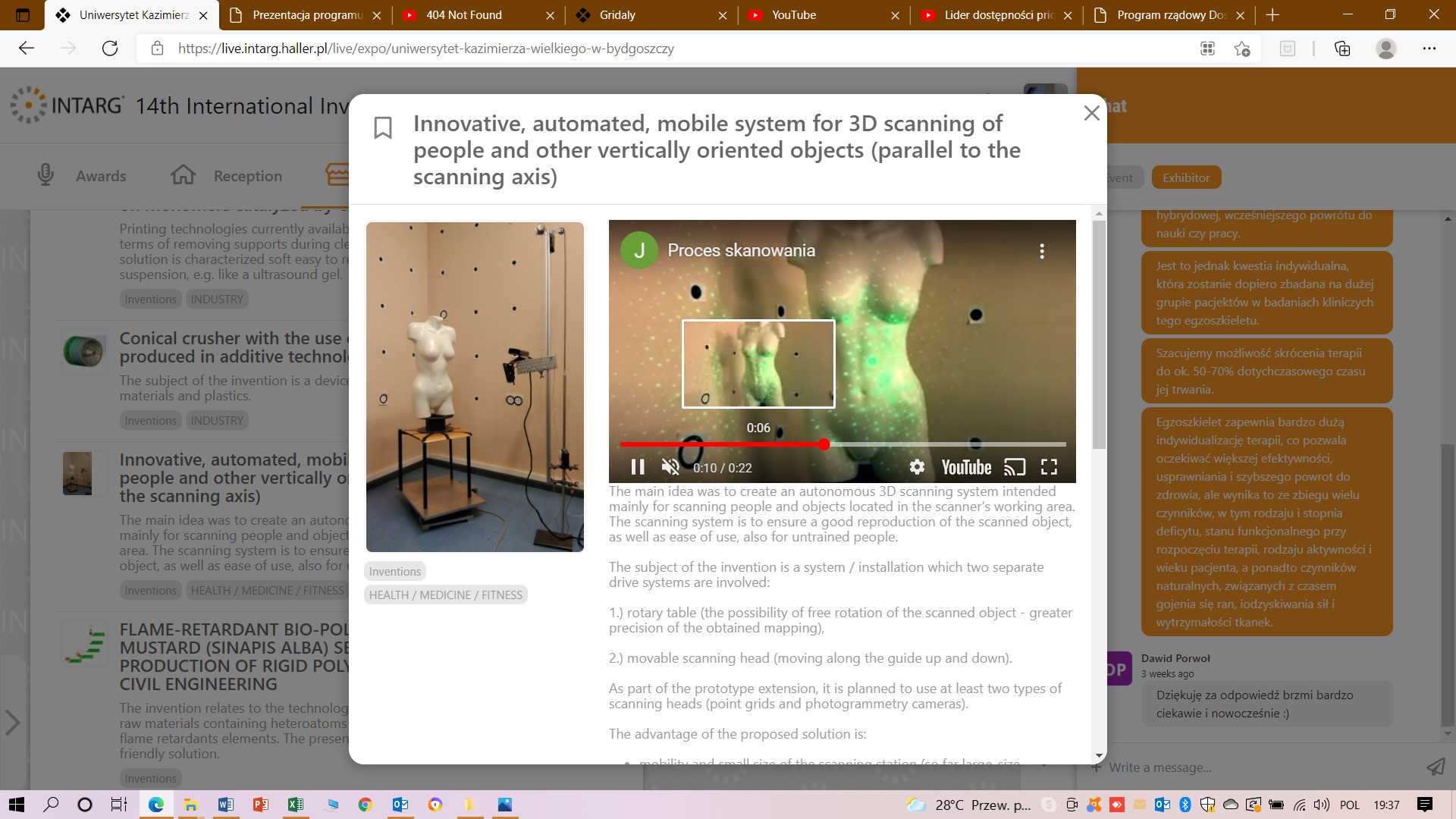The image size is (1456, 819).
Task: Pause the Proces skanowania video
Action: (638, 467)
